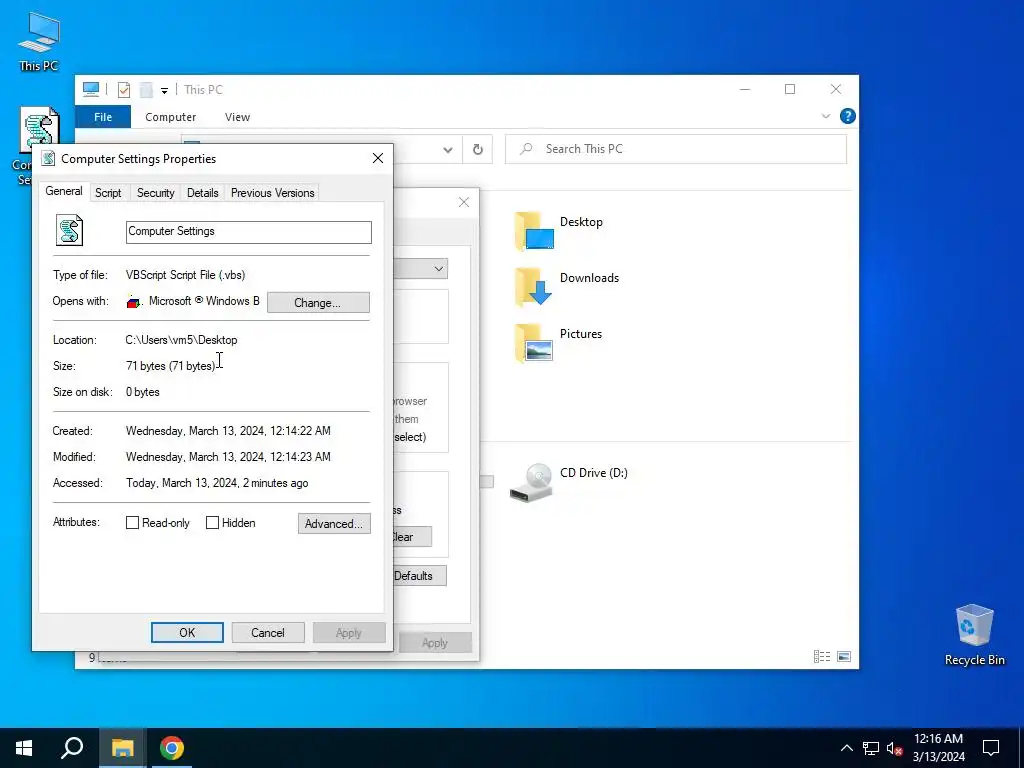
Task: Click the Search This PC box
Action: (675, 150)
